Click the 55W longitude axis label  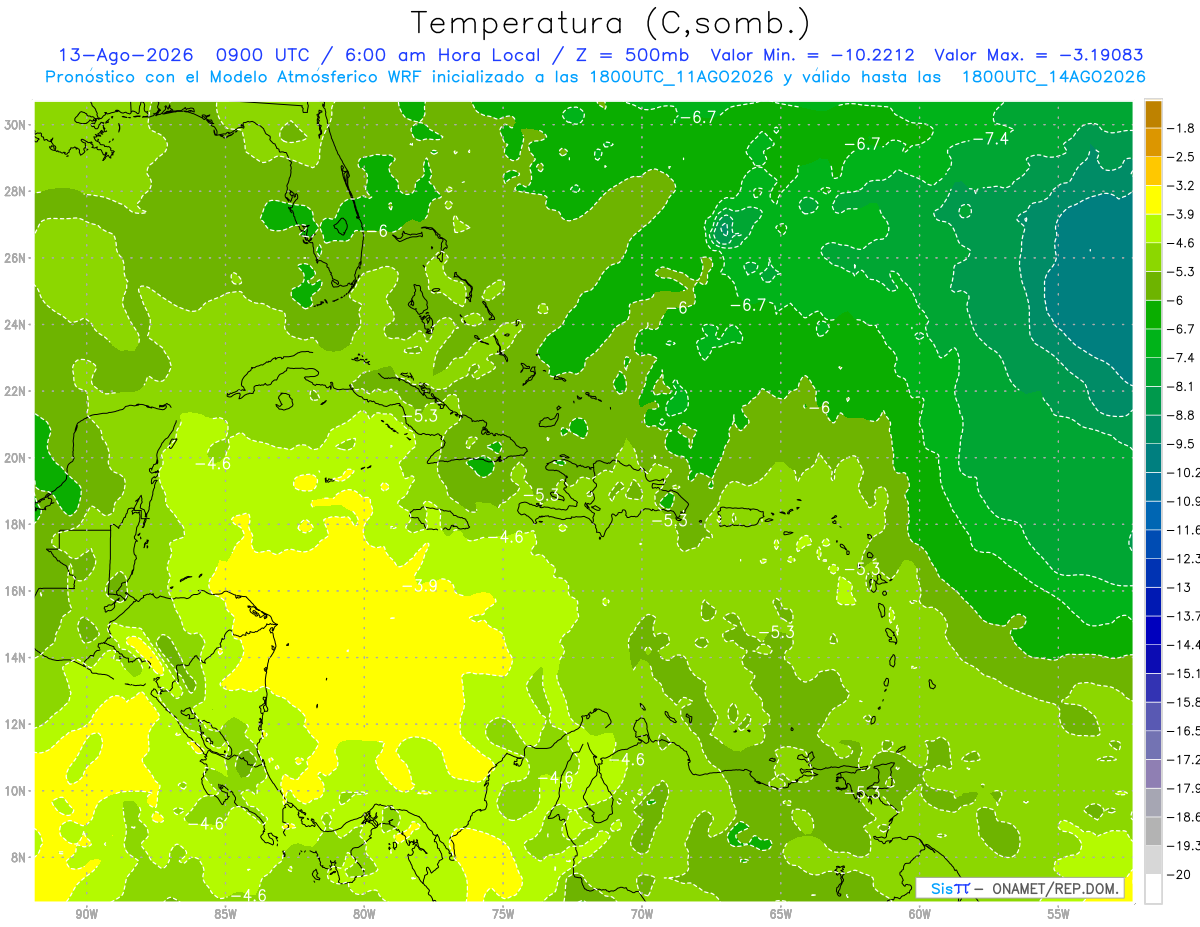[x=1059, y=914]
